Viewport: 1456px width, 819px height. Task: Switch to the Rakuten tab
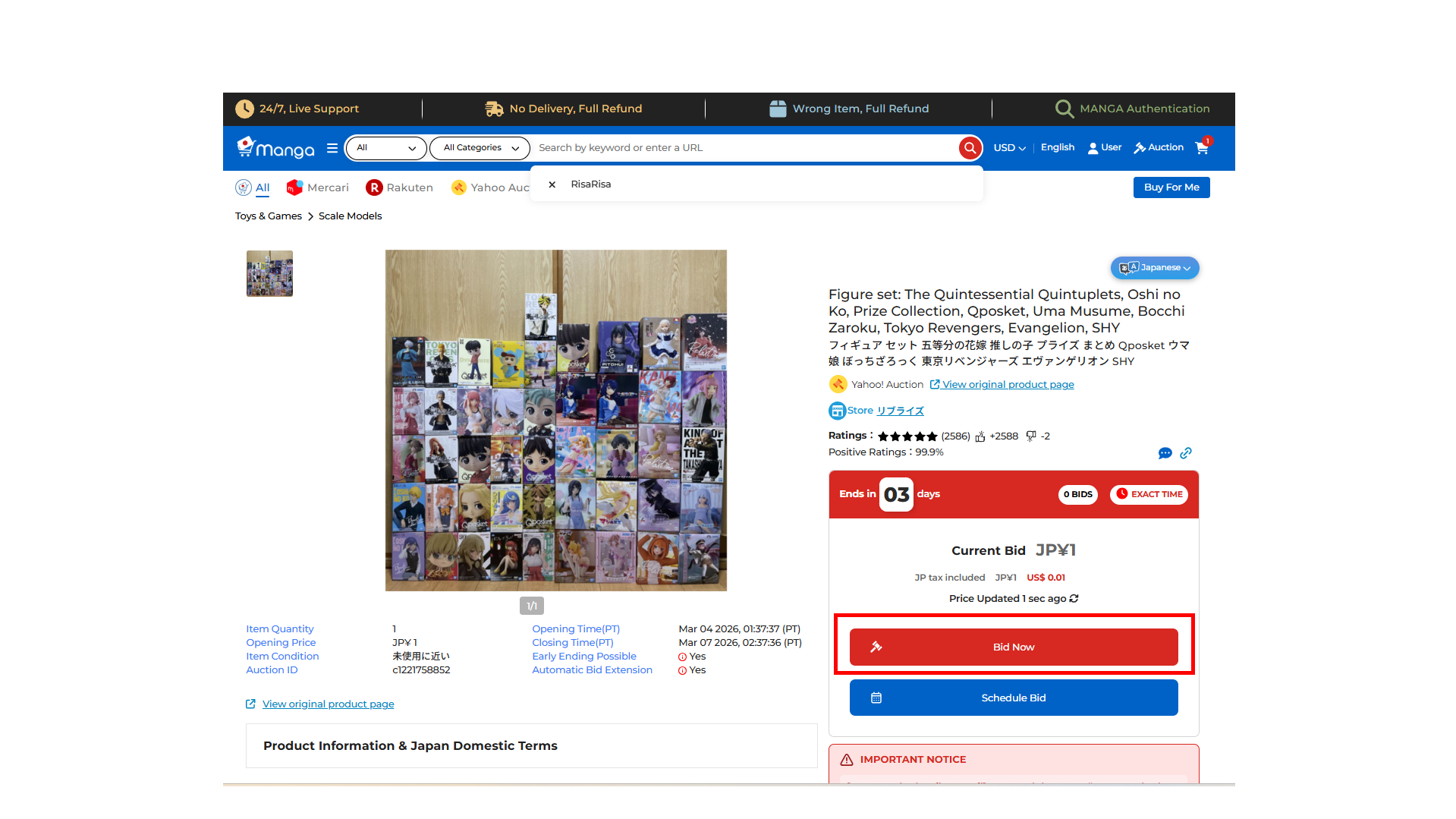(x=399, y=187)
